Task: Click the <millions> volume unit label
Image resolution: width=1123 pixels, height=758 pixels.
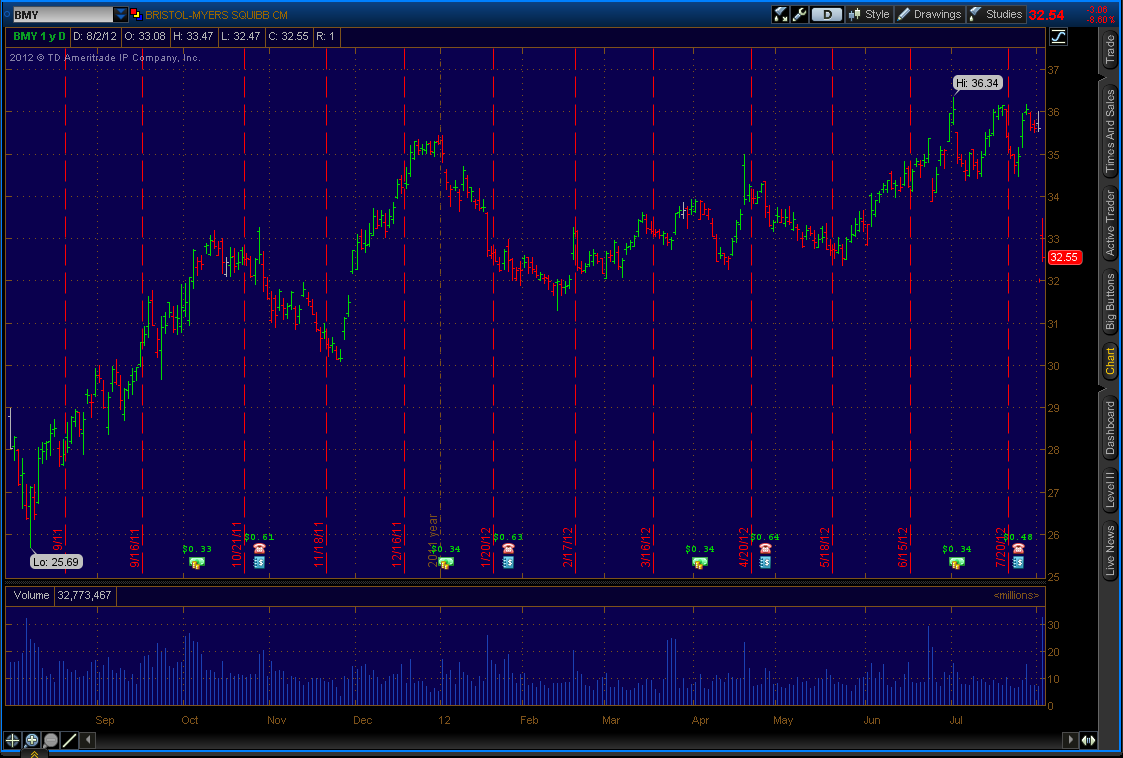Action: coord(1016,595)
